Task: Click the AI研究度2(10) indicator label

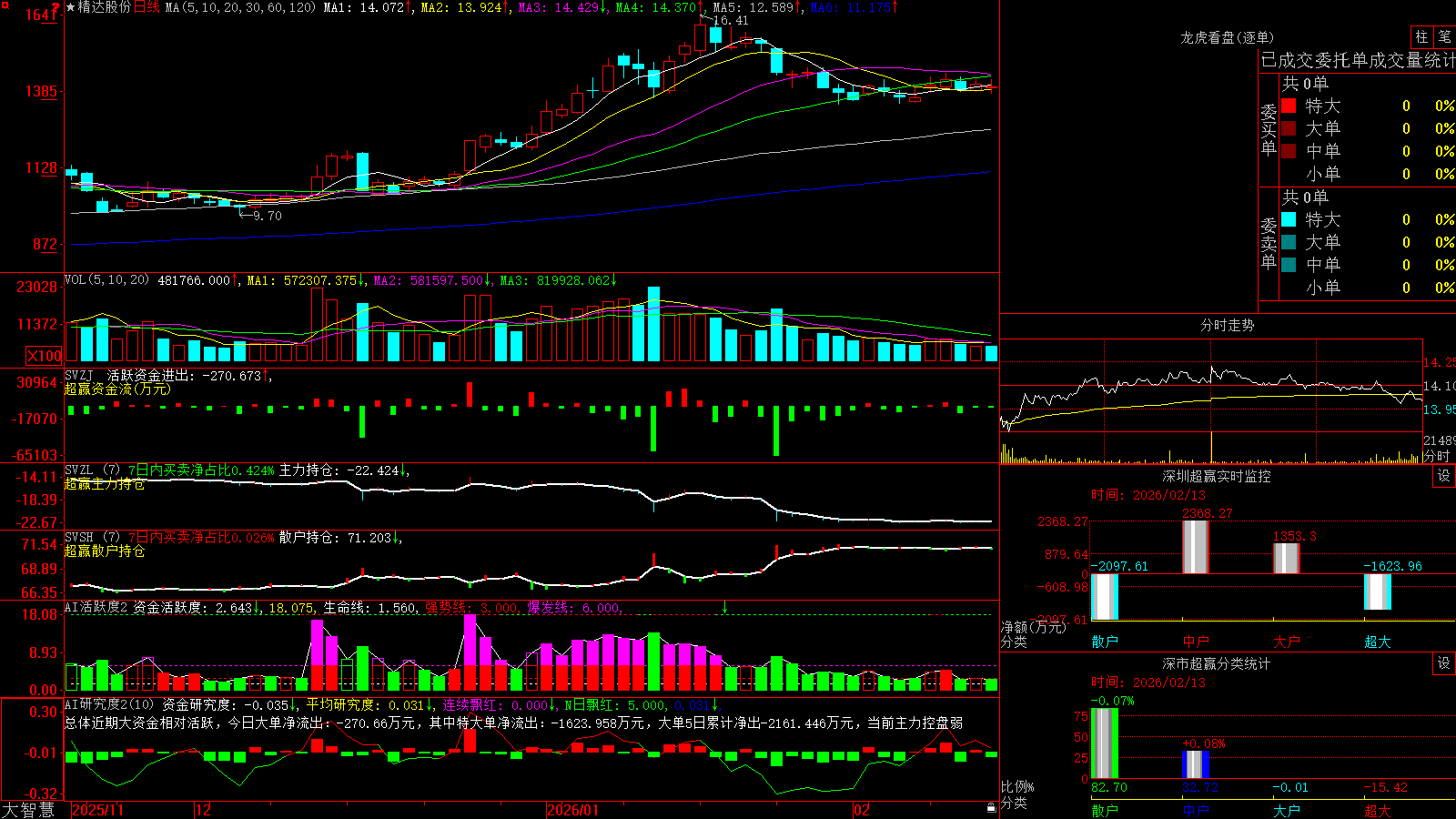Action: click(109, 704)
